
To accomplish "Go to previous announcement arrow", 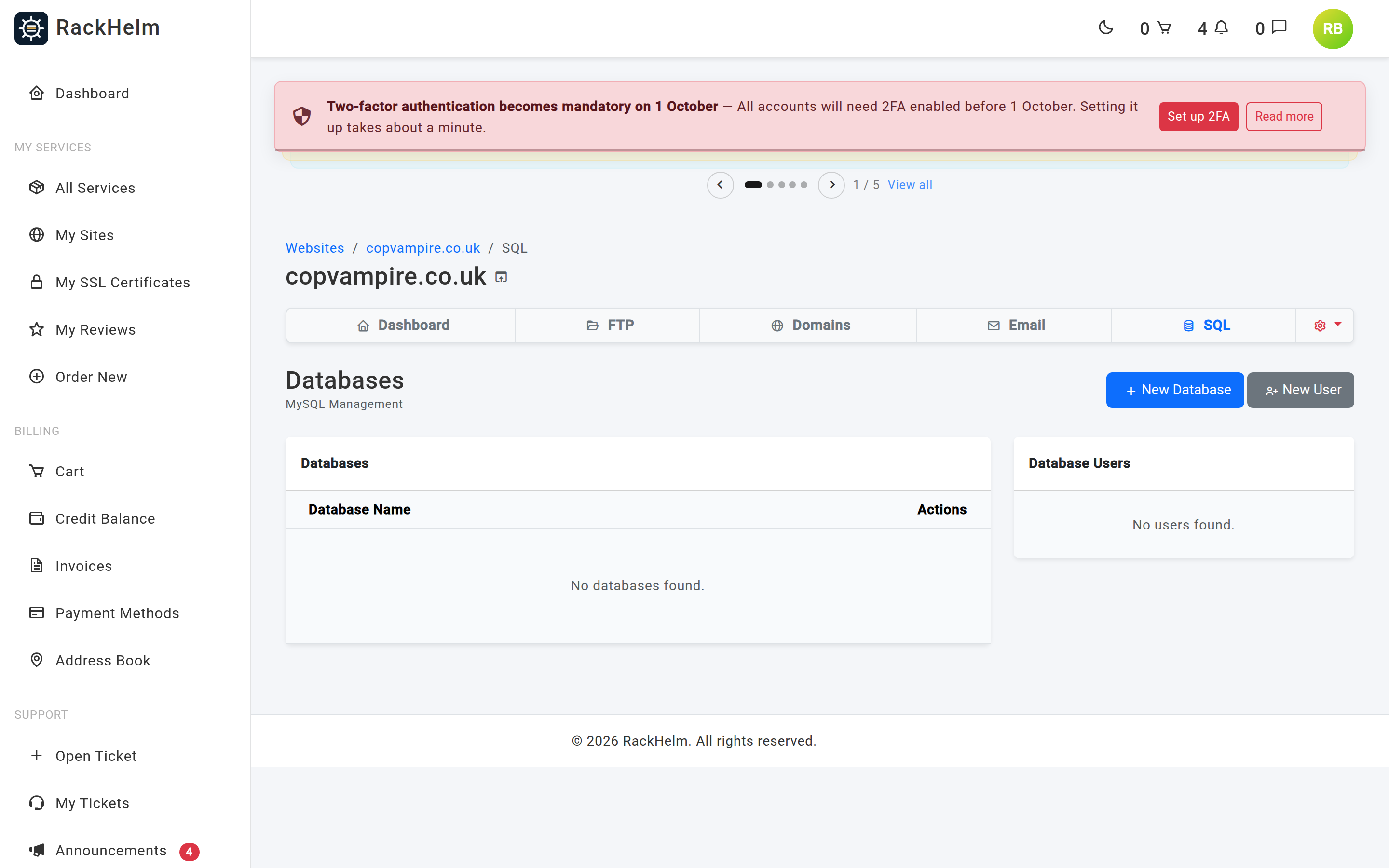I will [x=721, y=185].
